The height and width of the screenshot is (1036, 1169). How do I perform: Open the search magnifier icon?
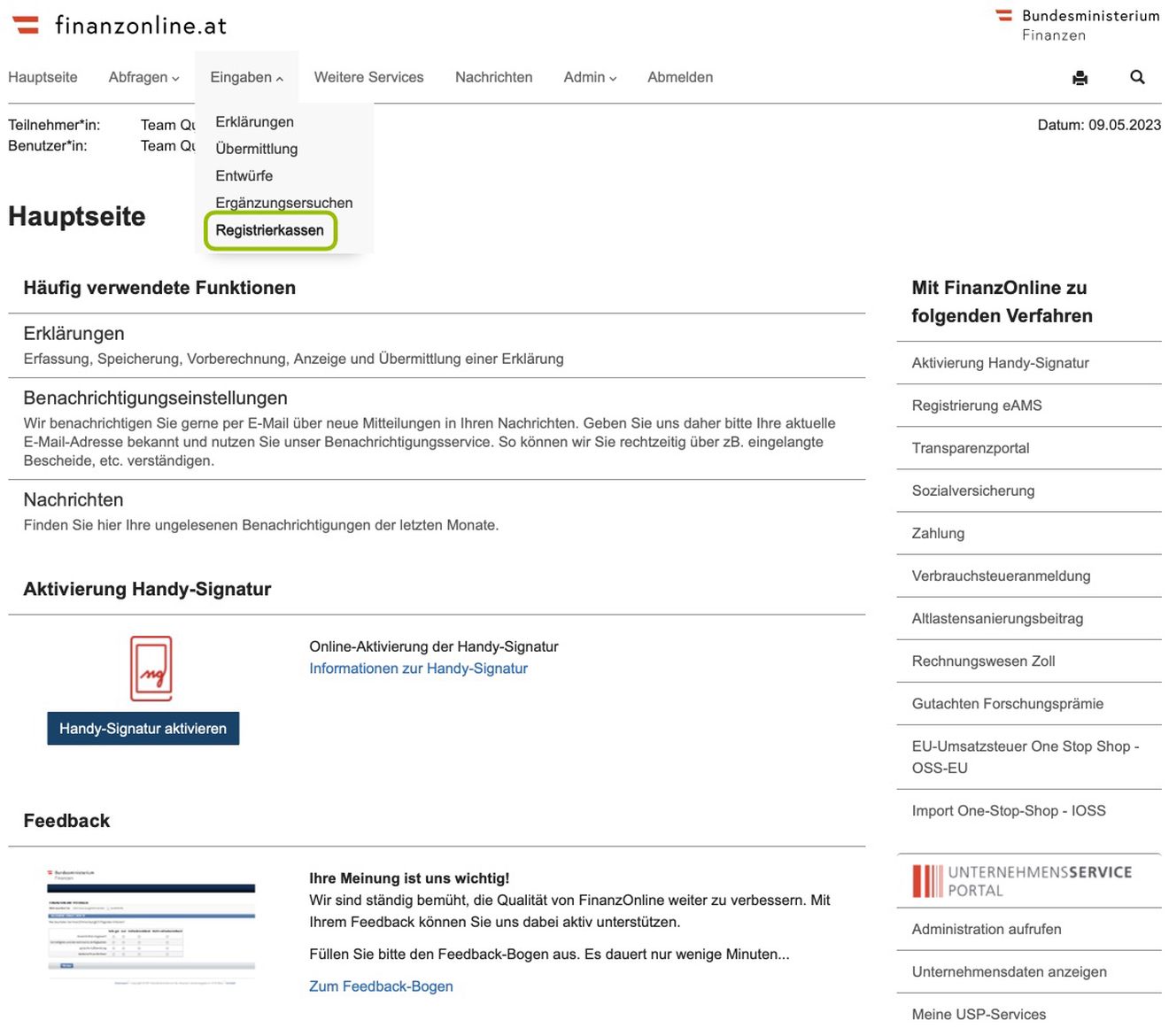1137,78
